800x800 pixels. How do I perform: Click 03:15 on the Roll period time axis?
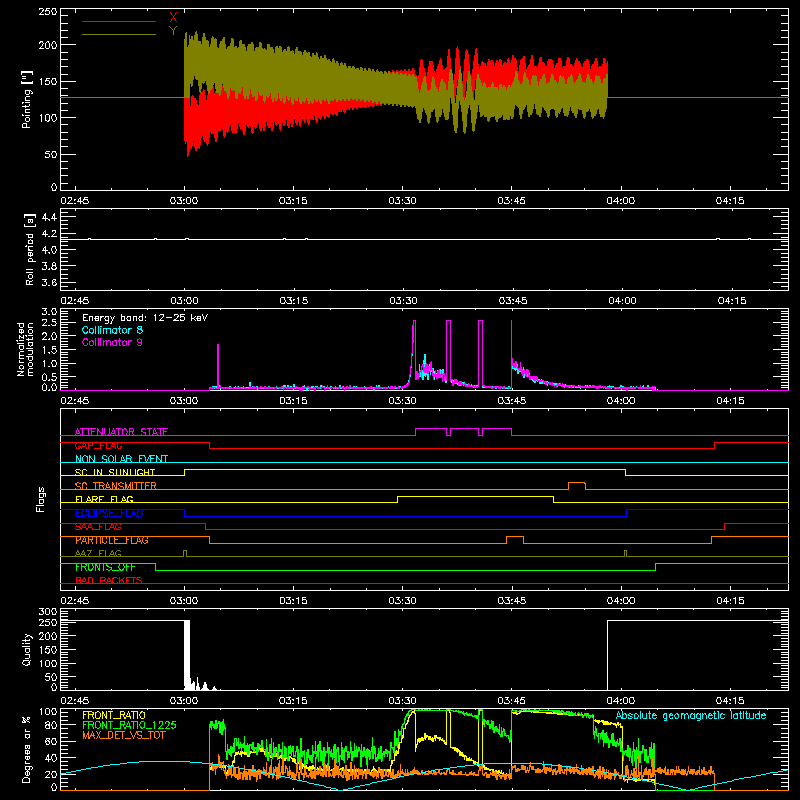293,301
